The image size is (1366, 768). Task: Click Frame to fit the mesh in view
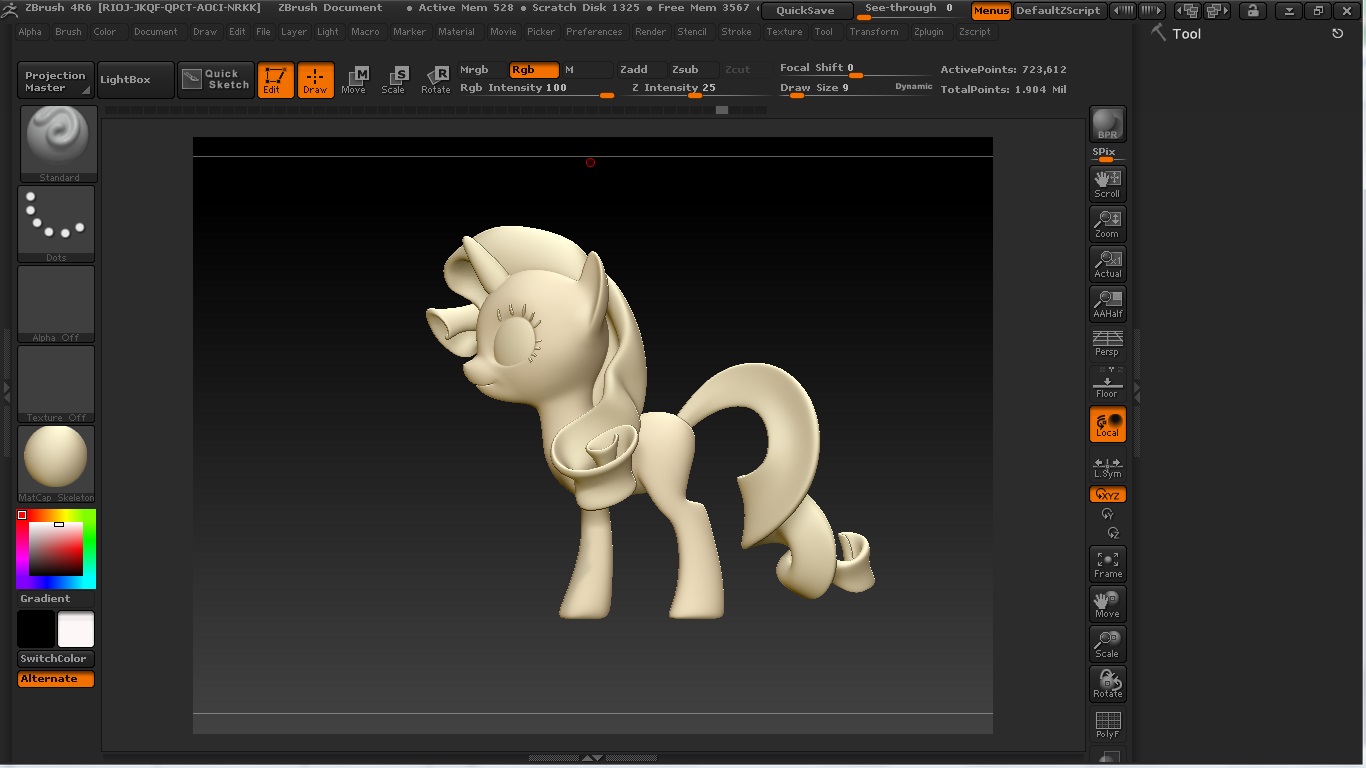1107,564
